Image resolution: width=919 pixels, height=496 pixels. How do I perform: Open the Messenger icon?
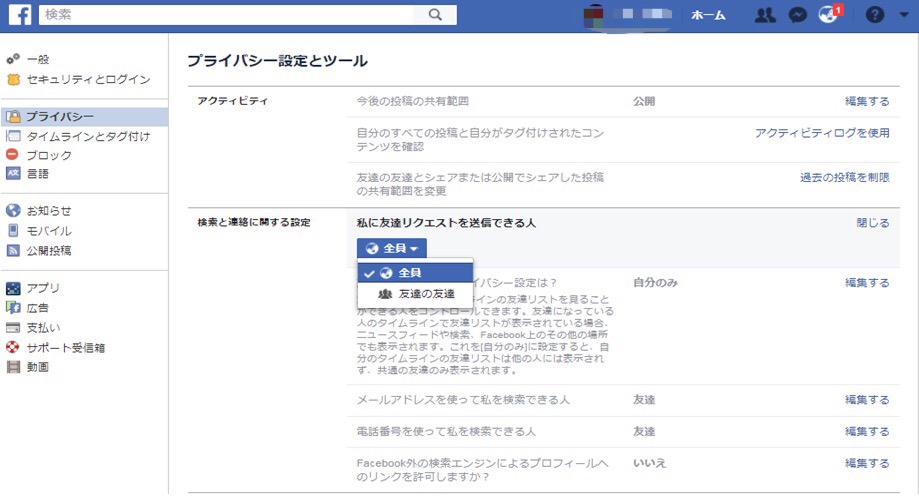(x=798, y=15)
